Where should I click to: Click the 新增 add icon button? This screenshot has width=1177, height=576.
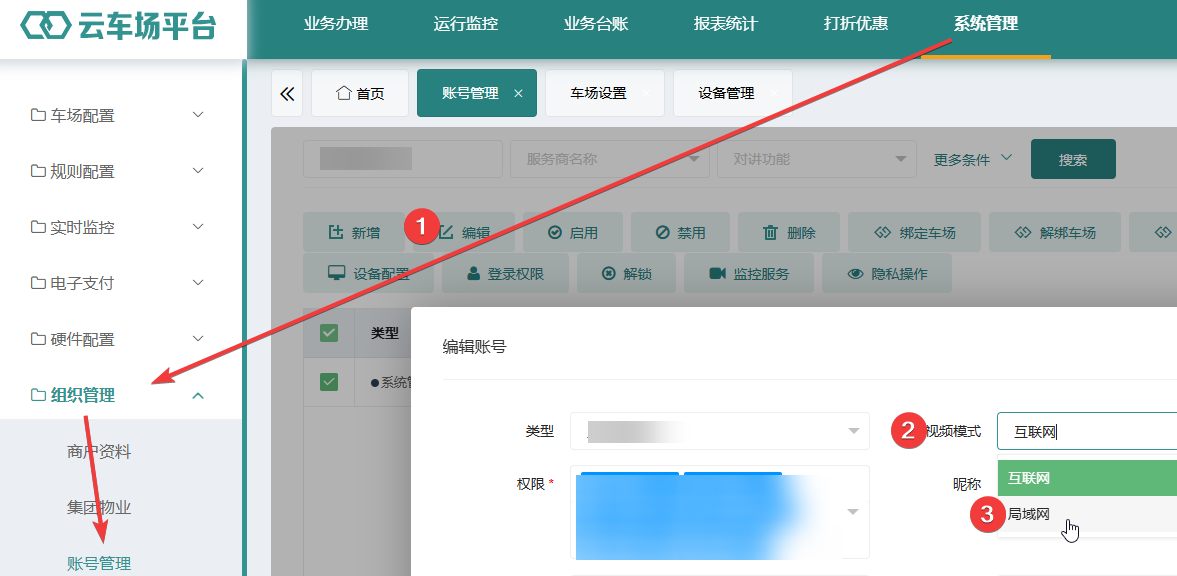pyautogui.click(x=354, y=232)
